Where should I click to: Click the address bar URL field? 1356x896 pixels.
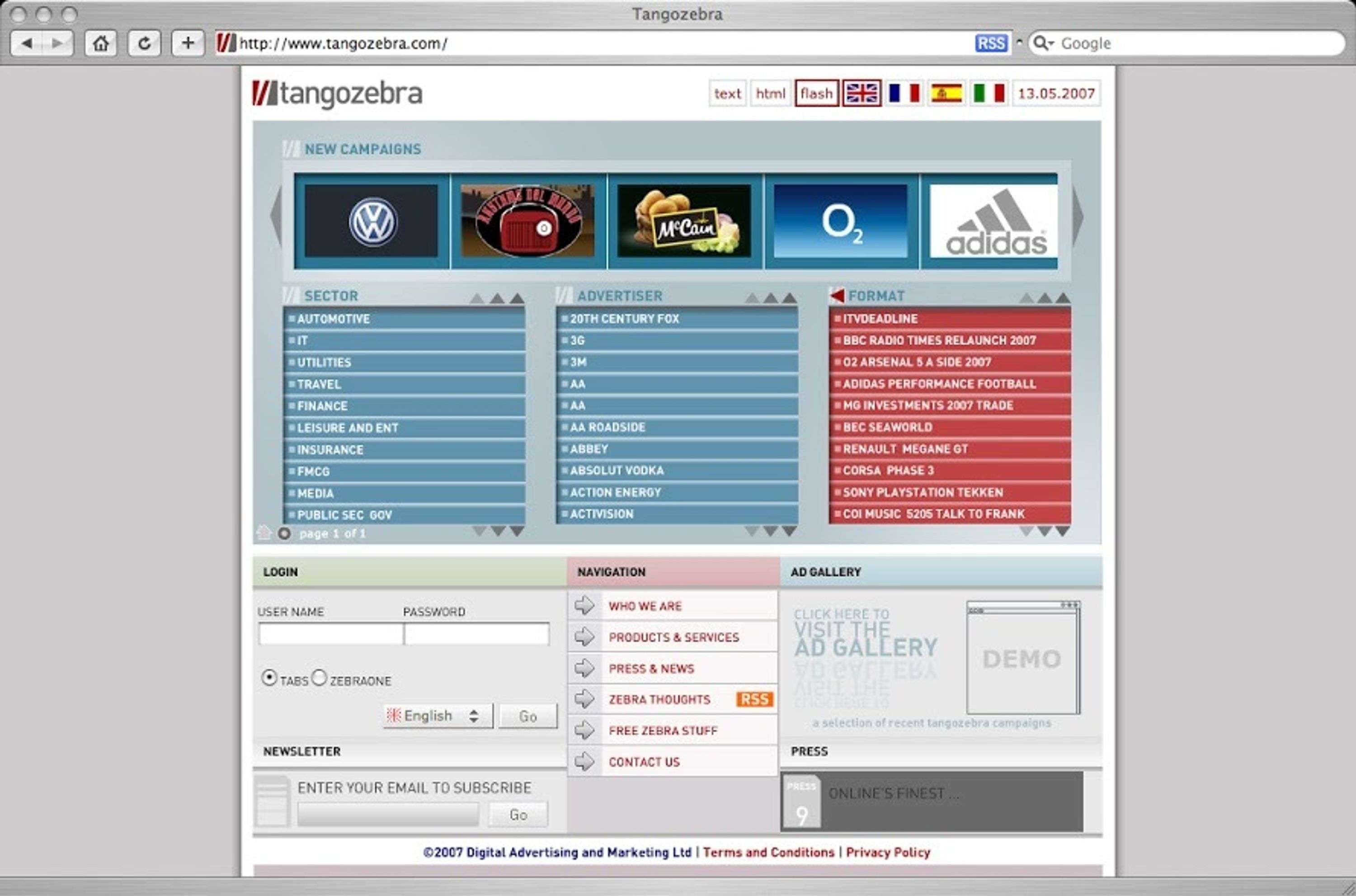(594, 43)
